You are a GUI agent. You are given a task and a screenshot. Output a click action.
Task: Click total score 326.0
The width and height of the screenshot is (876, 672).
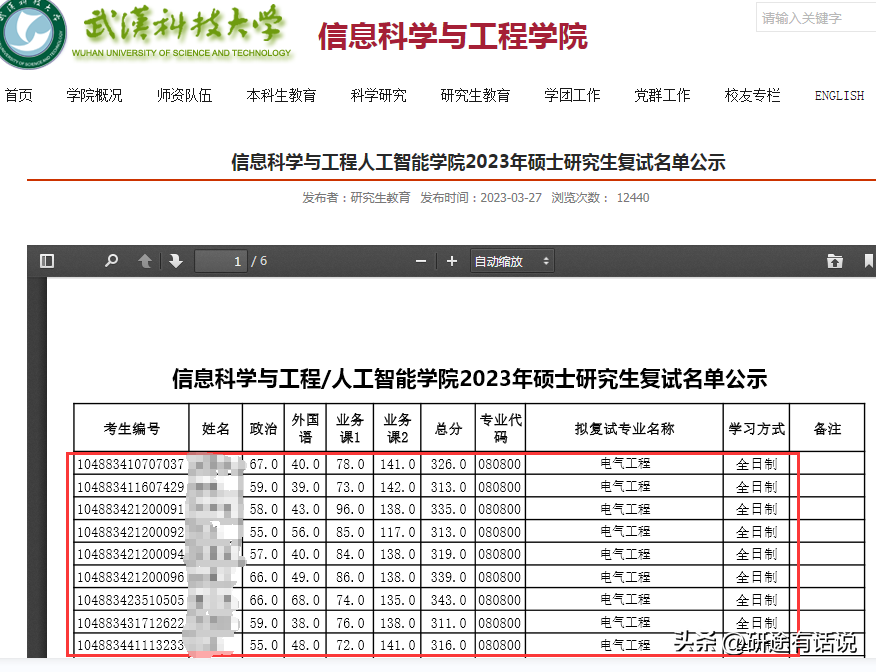448,464
